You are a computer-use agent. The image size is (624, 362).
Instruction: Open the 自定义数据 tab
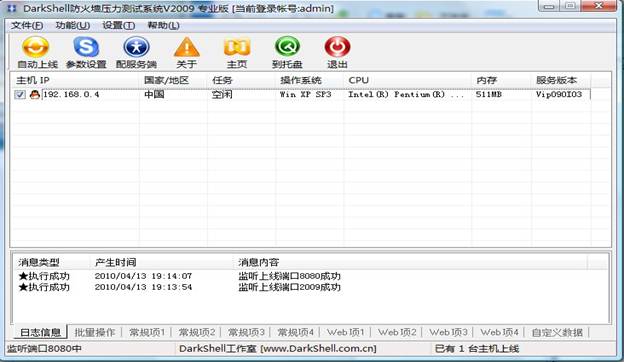[x=557, y=332]
